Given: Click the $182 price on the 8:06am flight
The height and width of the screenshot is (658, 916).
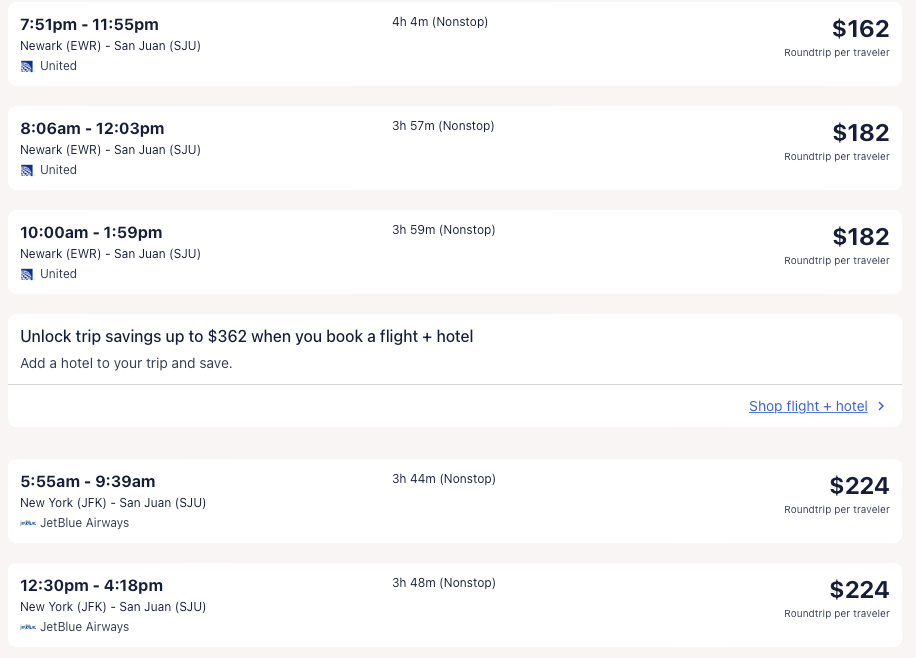Looking at the screenshot, I should coord(860,133).
